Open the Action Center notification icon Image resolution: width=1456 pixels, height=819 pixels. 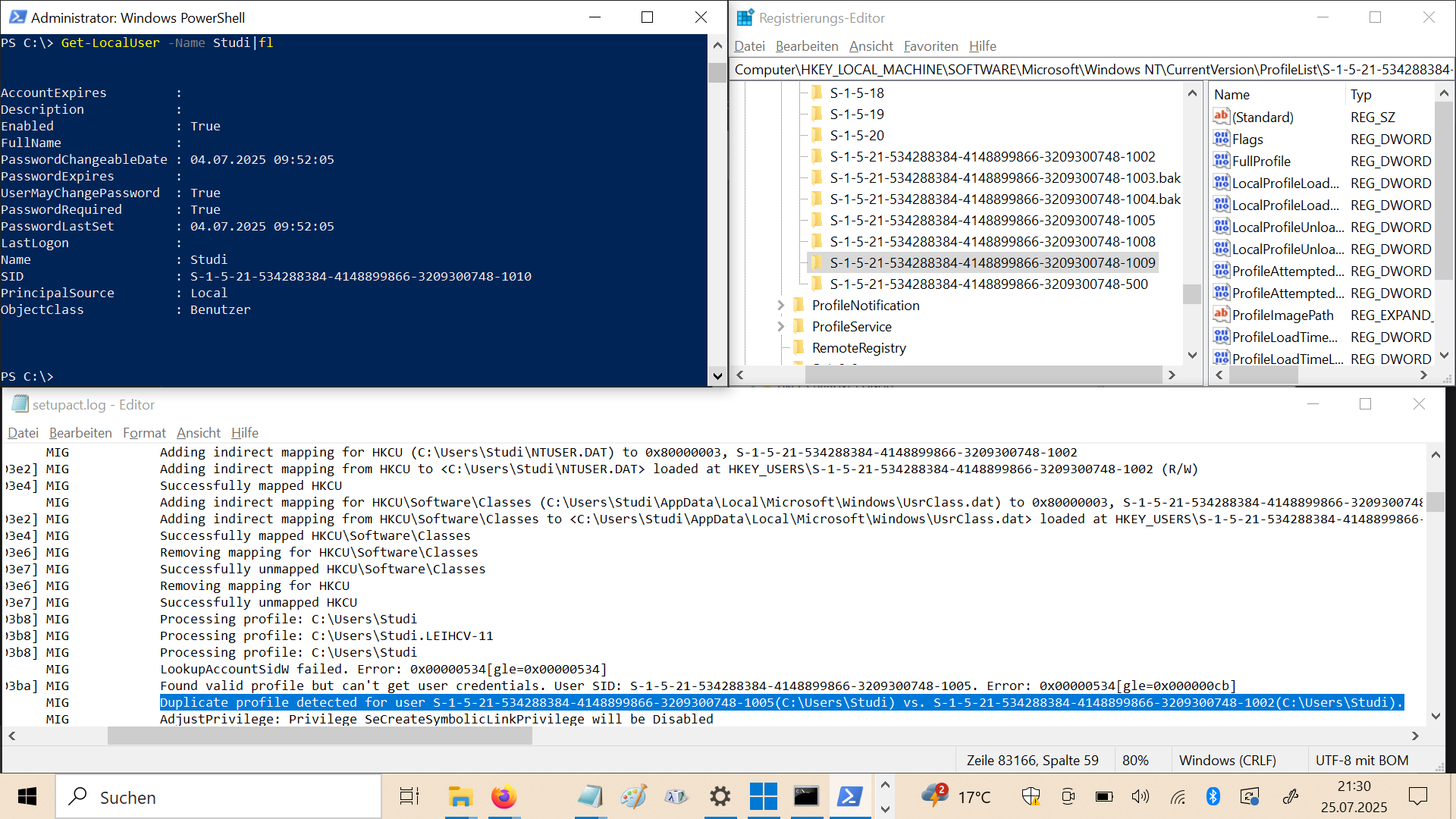pos(1417,796)
